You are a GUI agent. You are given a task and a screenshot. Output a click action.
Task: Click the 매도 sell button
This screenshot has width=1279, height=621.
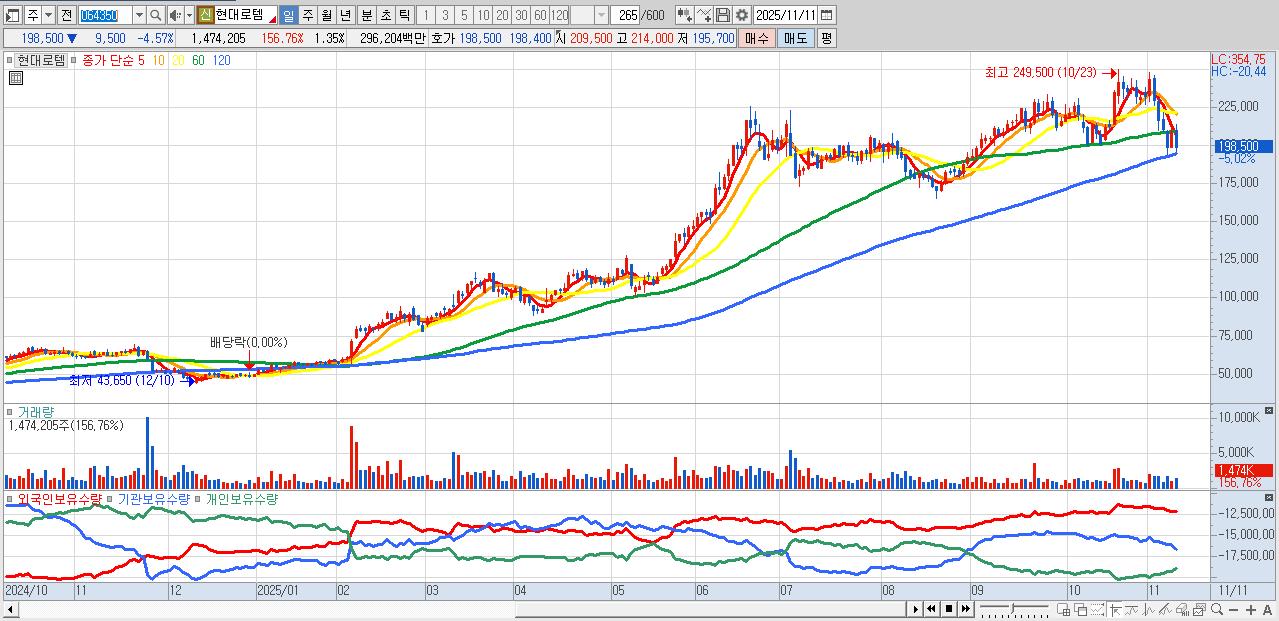(x=796, y=38)
